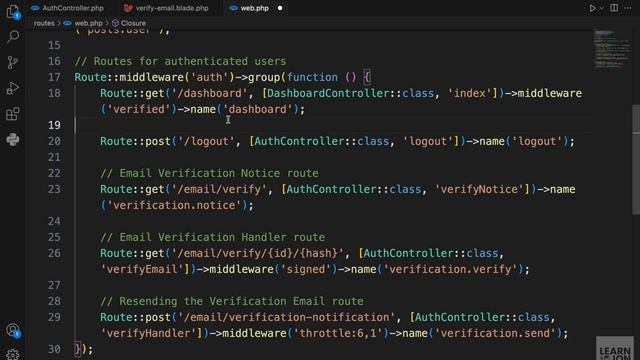Click line number 30 in the gutter
The width and height of the screenshot is (640, 360).
coord(54,349)
